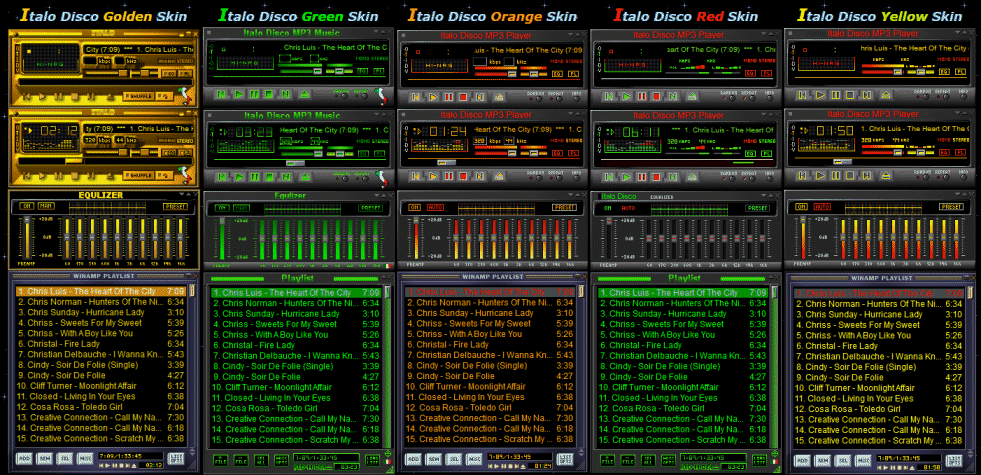Click Eject in stopped Green skin player
The height and width of the screenshot is (475, 981).
point(305,94)
